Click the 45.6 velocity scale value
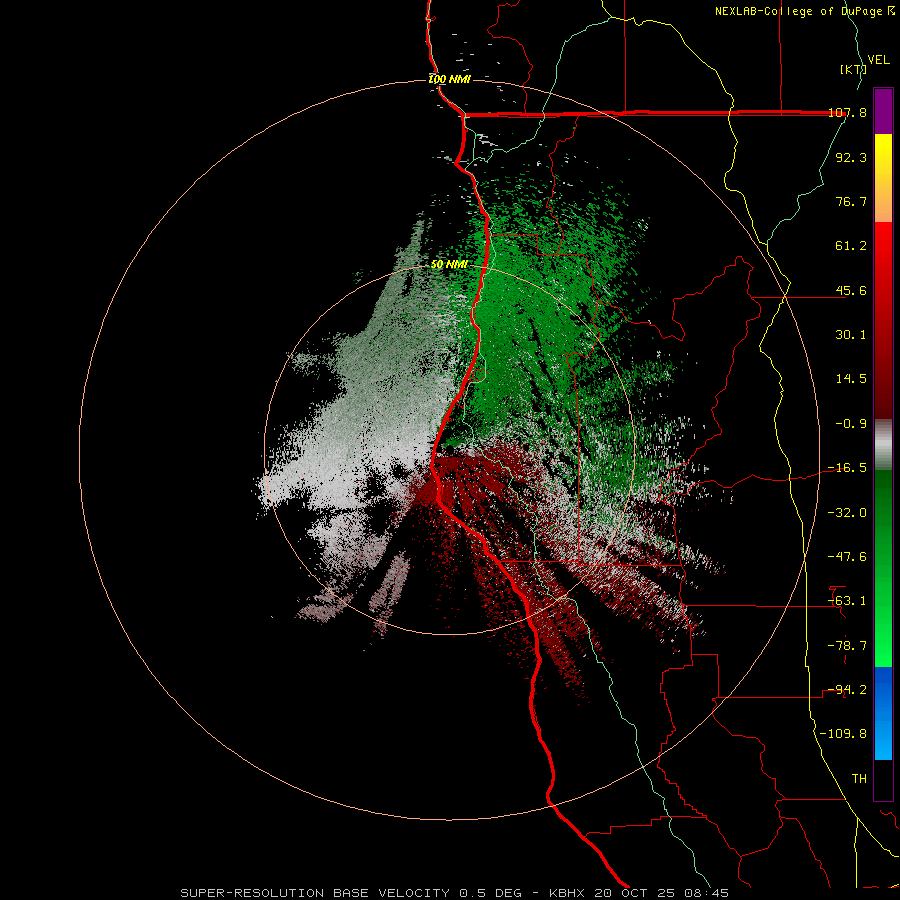The image size is (900, 900). tap(851, 290)
